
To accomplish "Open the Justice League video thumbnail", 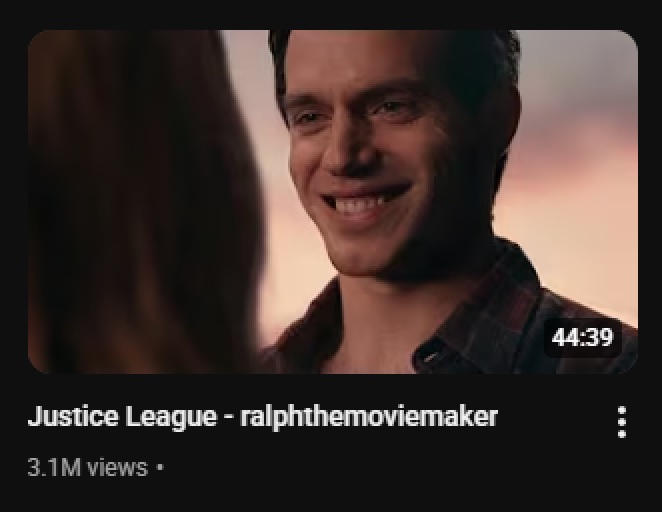I will (x=333, y=201).
